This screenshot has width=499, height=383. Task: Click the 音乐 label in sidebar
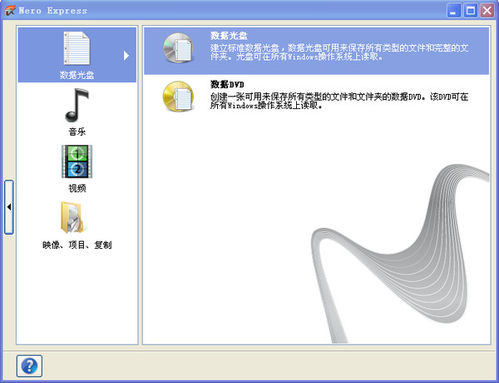point(77,132)
